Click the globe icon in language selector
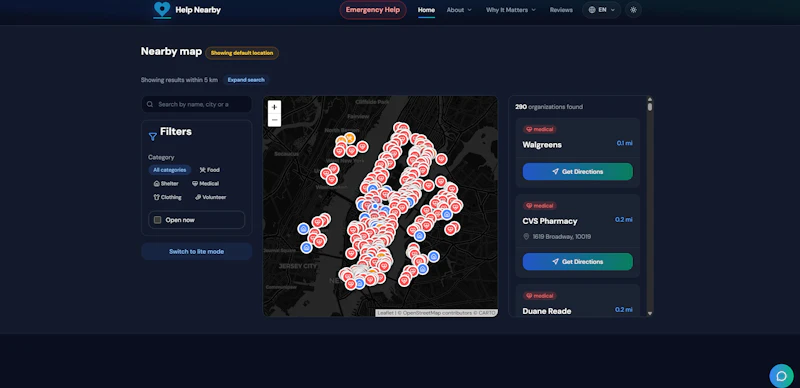 click(592, 10)
